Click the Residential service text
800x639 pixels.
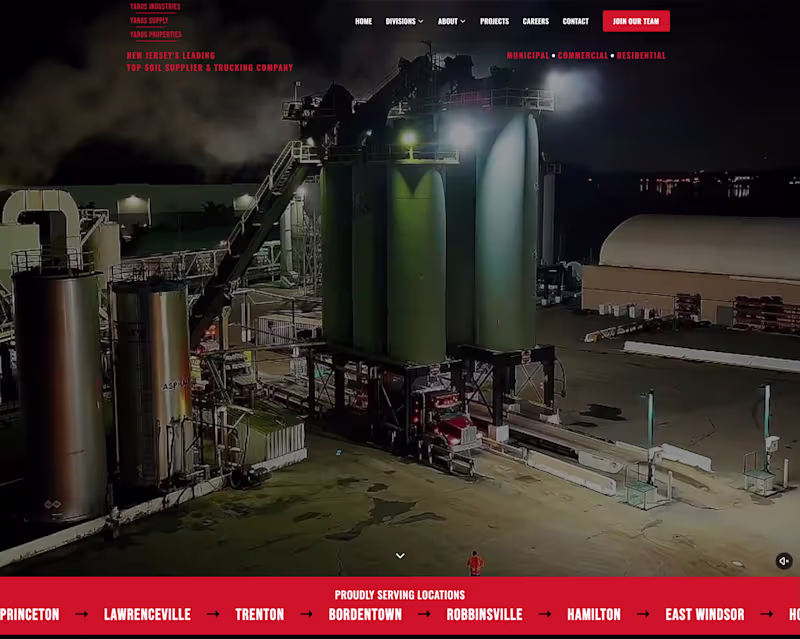coord(641,55)
